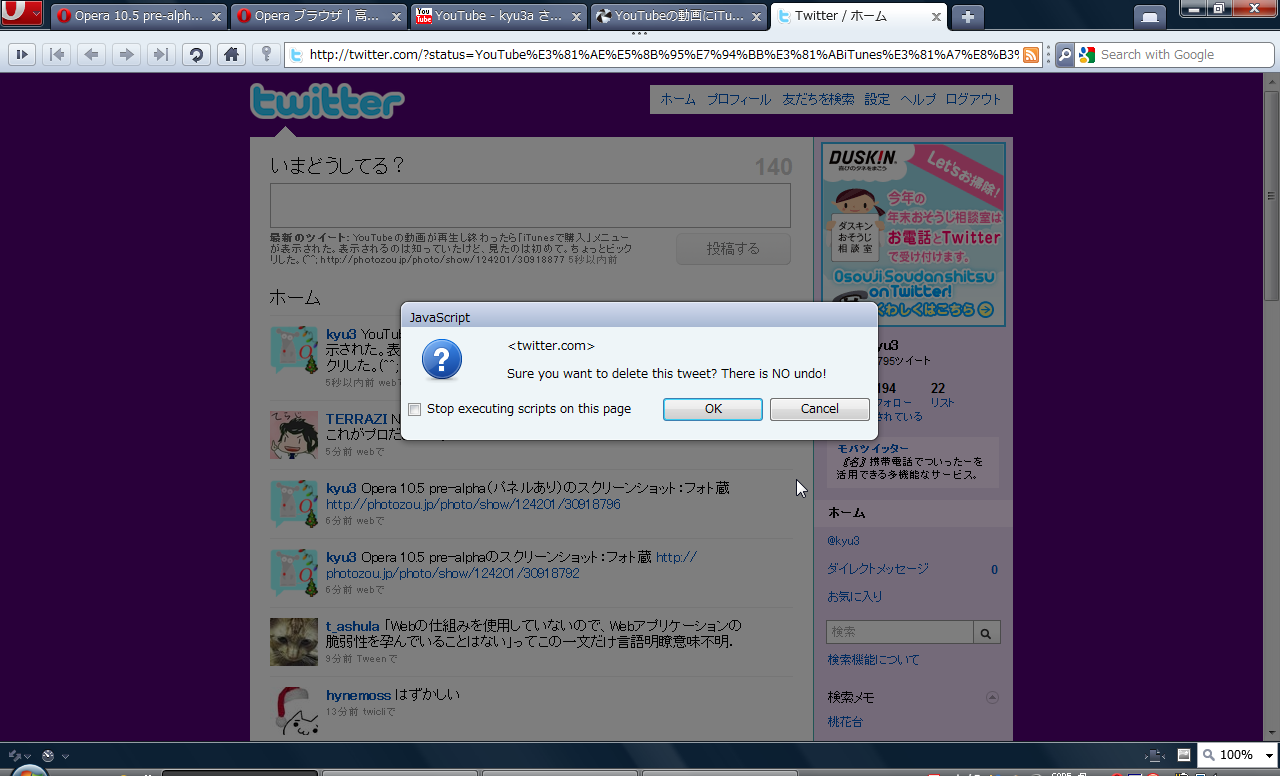Click ログアウト to sign out
This screenshot has width=1280, height=776.
[973, 99]
